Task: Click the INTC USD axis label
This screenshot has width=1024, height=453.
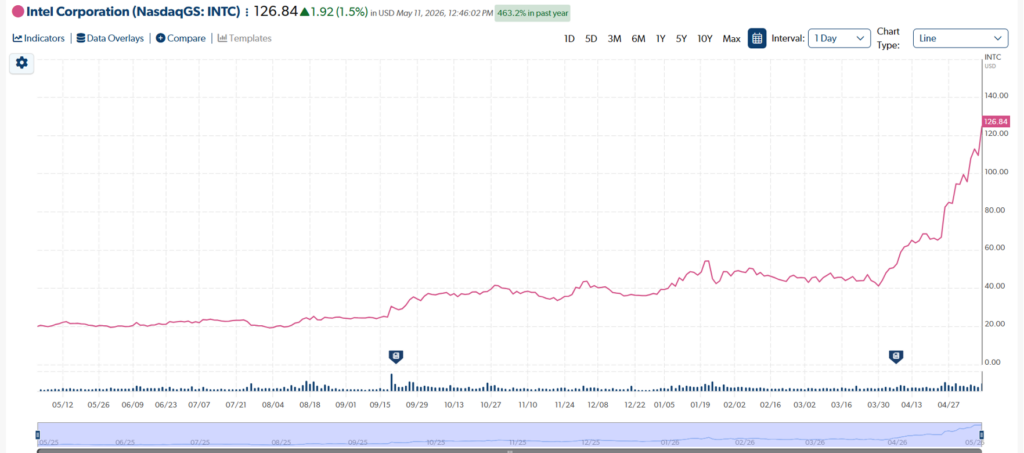Action: pyautogui.click(x=992, y=61)
